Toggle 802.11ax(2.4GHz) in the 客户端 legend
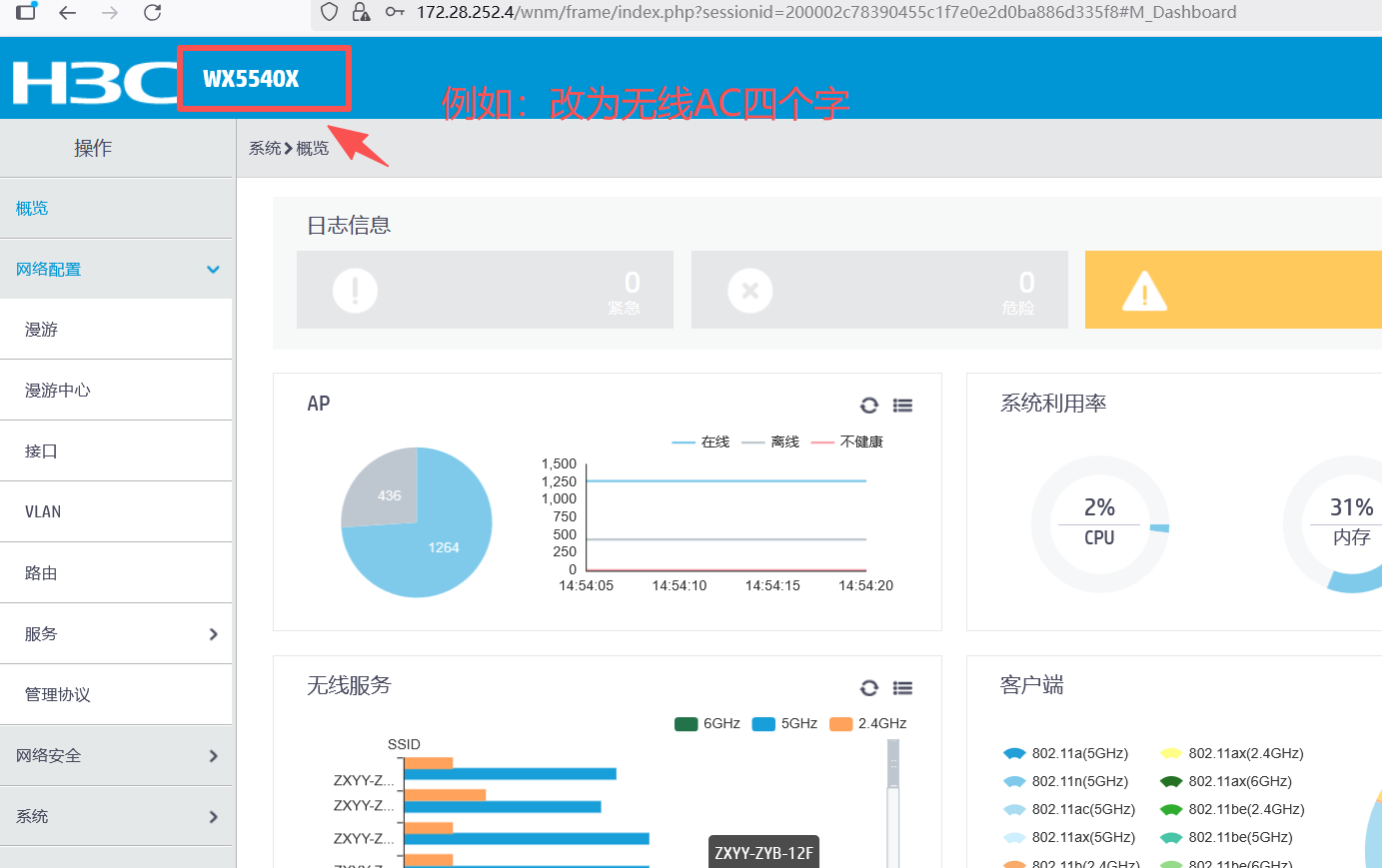 [x=1232, y=753]
